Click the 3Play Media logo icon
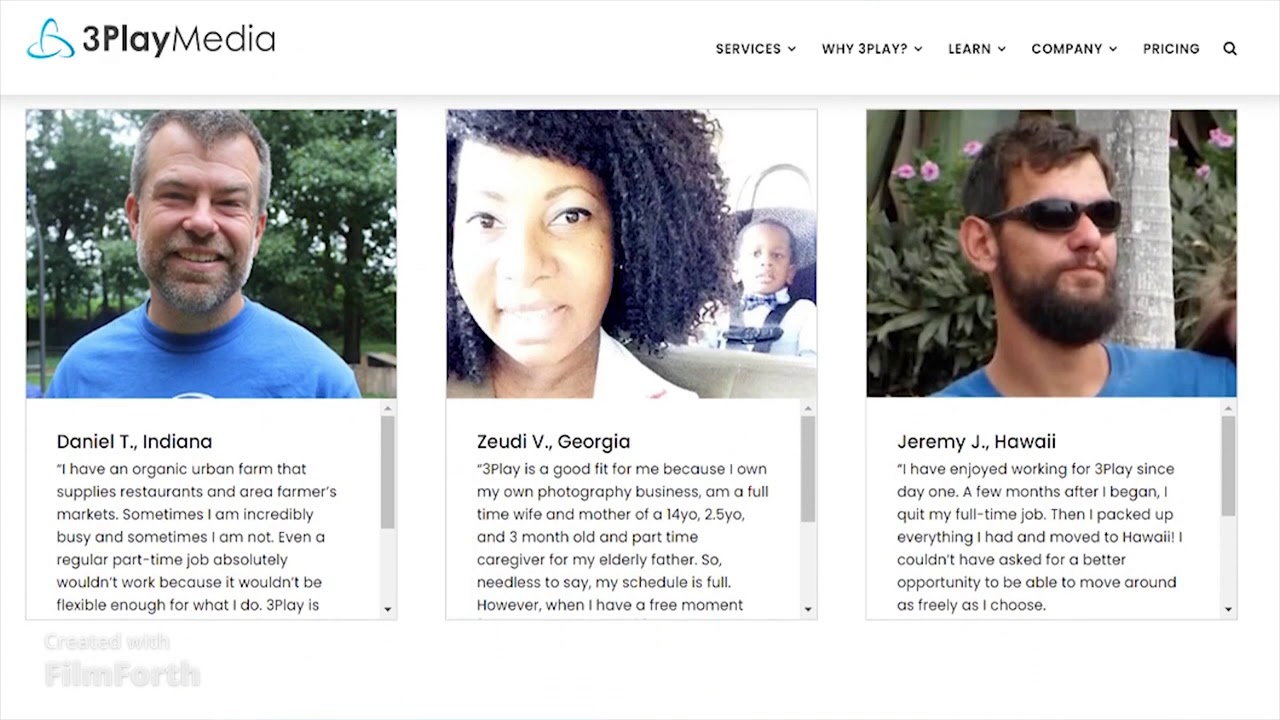Screen dimensions: 1280x720 (x=50, y=39)
